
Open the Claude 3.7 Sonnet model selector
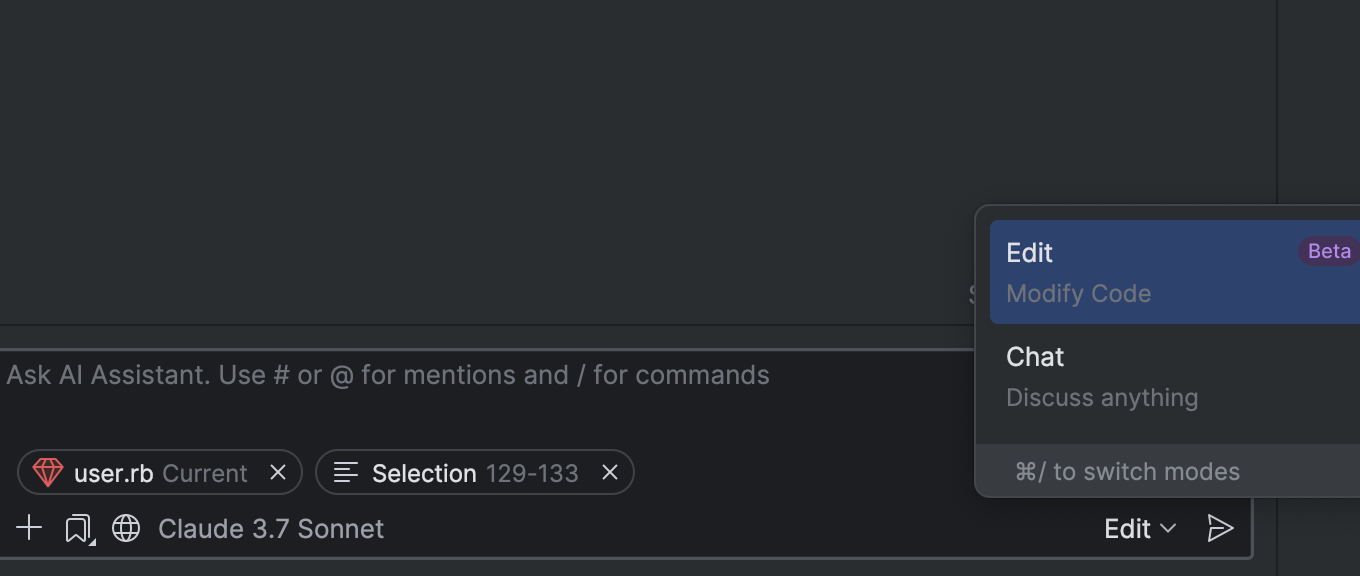(x=271, y=528)
